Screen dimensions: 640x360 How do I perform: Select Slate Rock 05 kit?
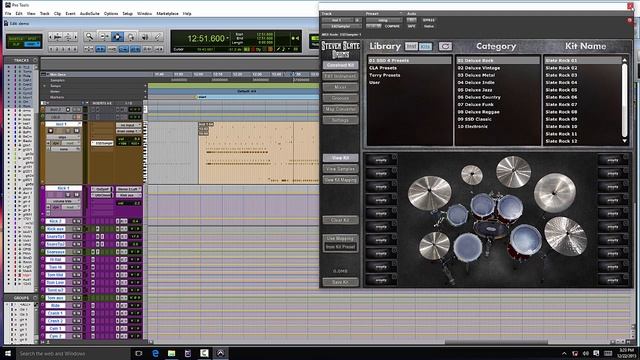tap(561, 90)
